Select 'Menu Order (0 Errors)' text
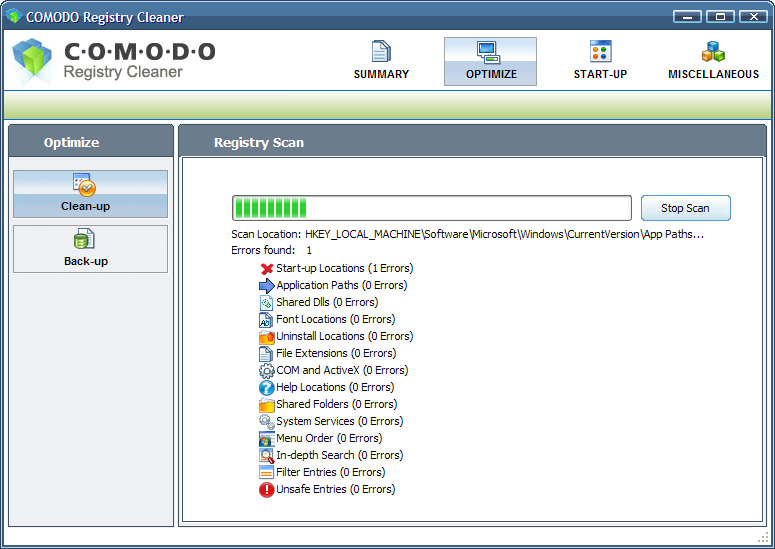Viewport: 775px width, 549px height. [x=329, y=438]
